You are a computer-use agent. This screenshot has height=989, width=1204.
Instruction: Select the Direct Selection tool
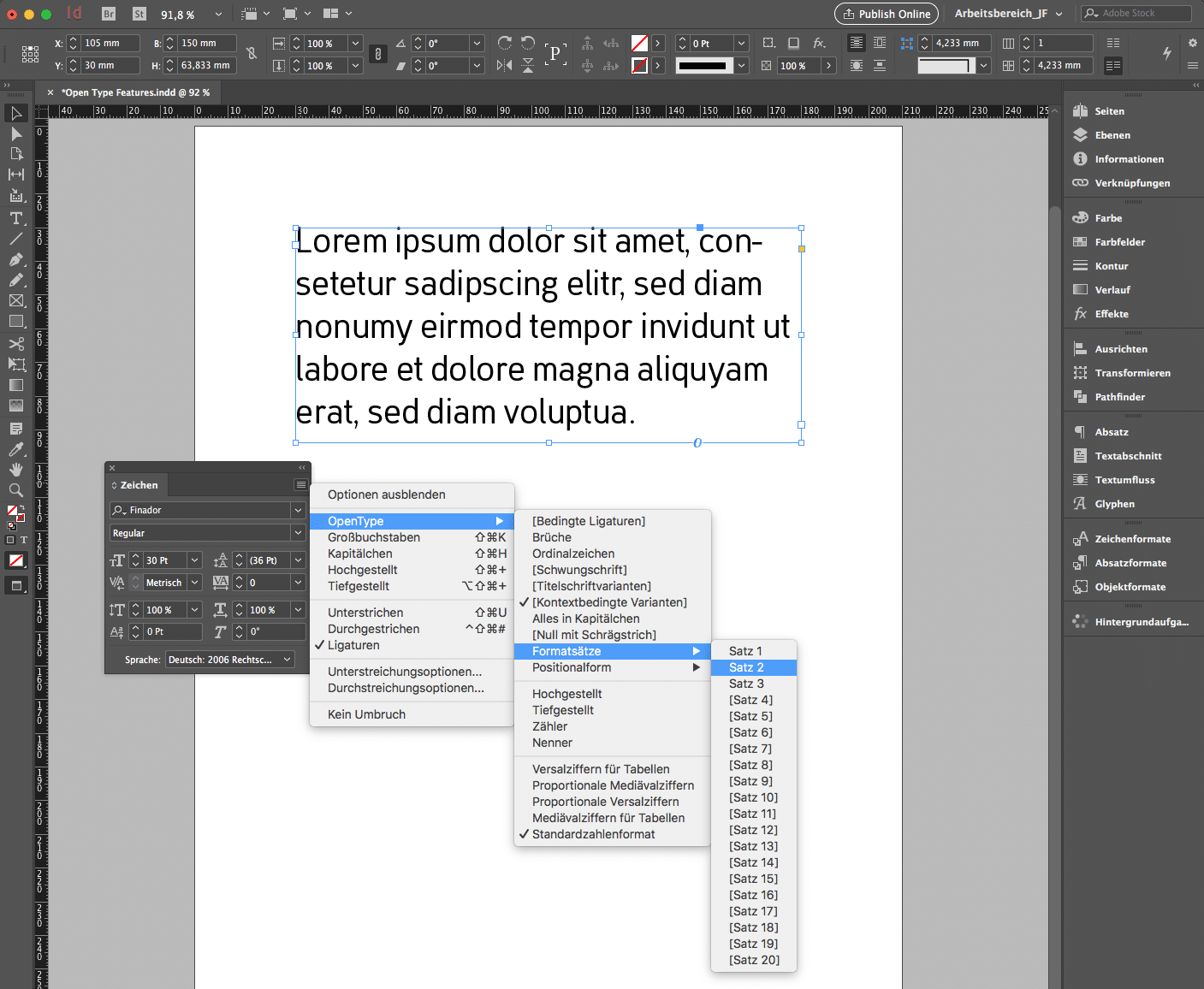pyautogui.click(x=15, y=134)
